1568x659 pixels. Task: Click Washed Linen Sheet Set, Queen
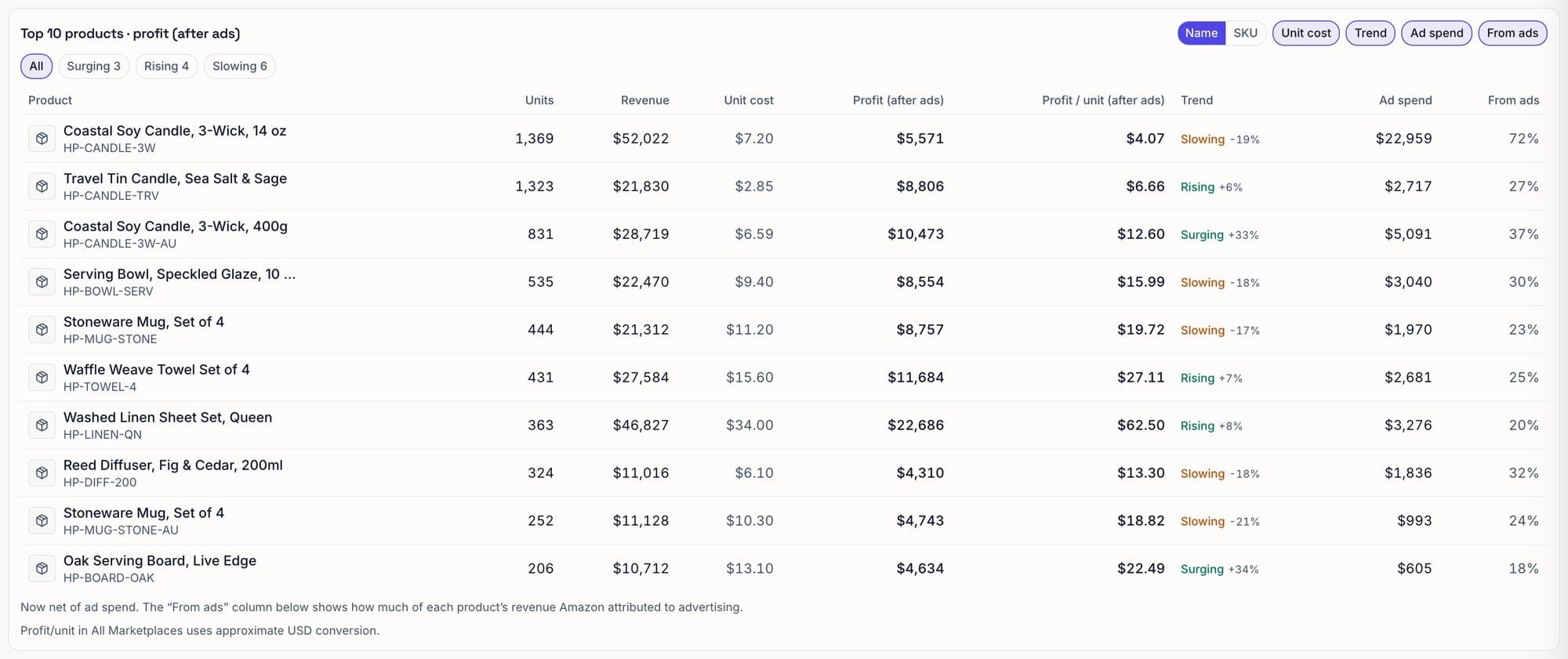(168, 418)
